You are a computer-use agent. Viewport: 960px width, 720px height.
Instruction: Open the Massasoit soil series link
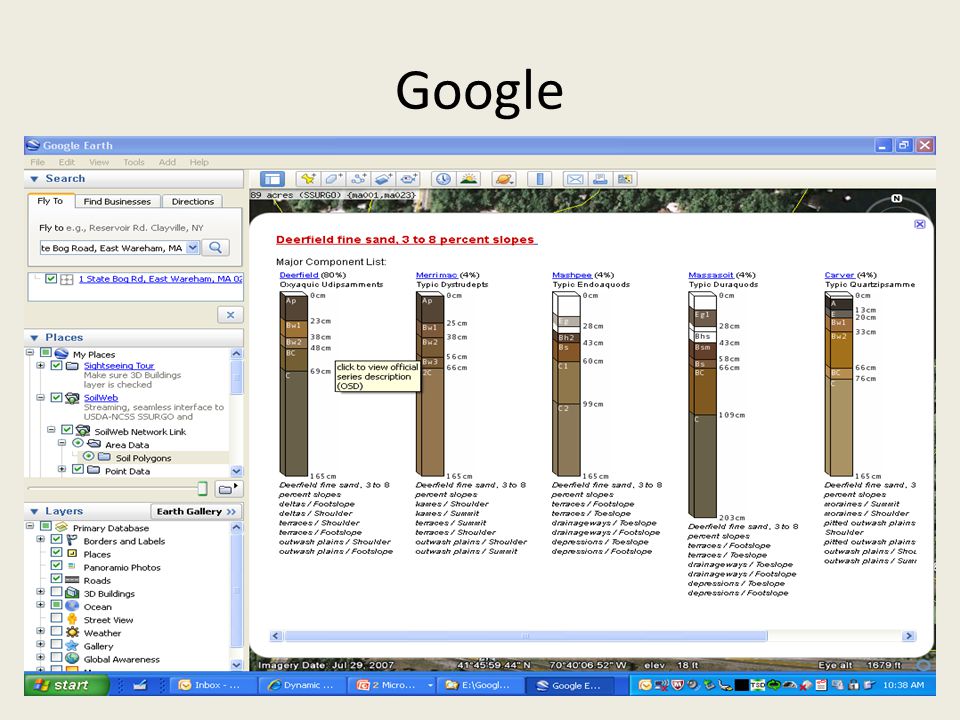click(x=711, y=276)
